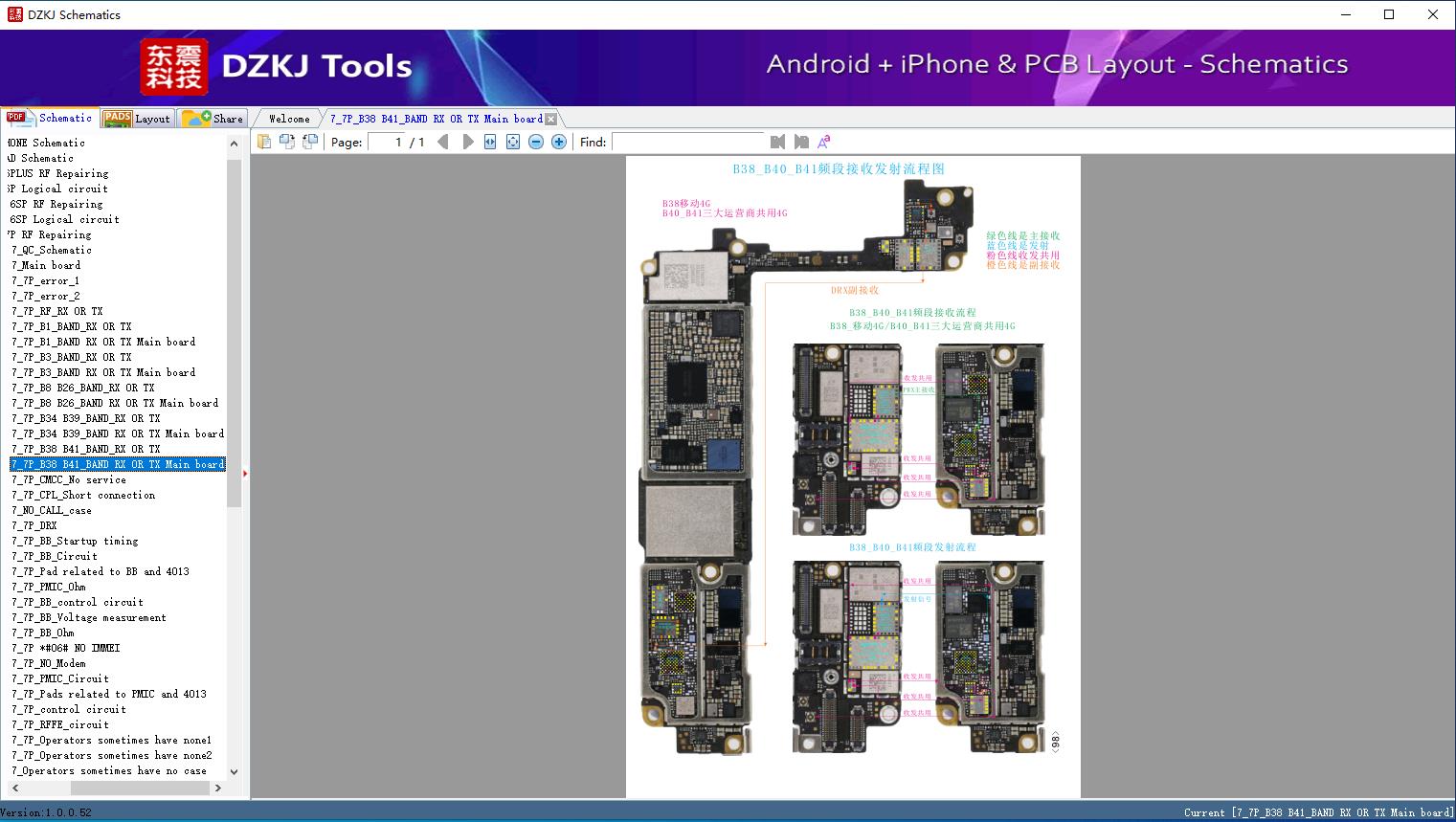Open 7_Main board entry

pyautogui.click(x=46, y=265)
